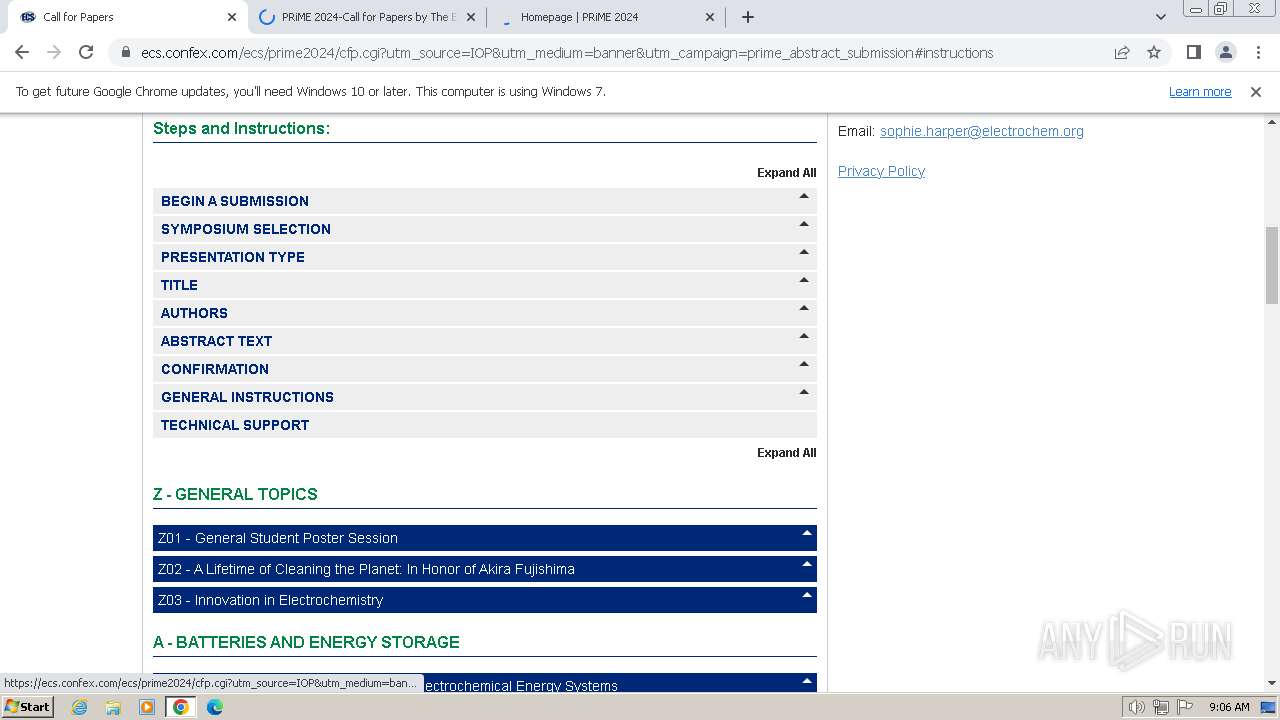Expand the PRESENTATION TYPE section
The image size is (1280, 720).
[485, 257]
